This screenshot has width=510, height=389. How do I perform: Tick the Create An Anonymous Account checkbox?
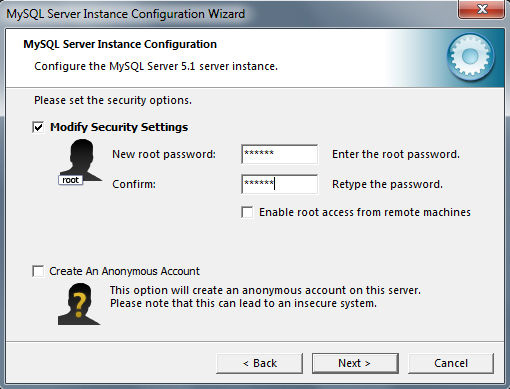coord(38,271)
